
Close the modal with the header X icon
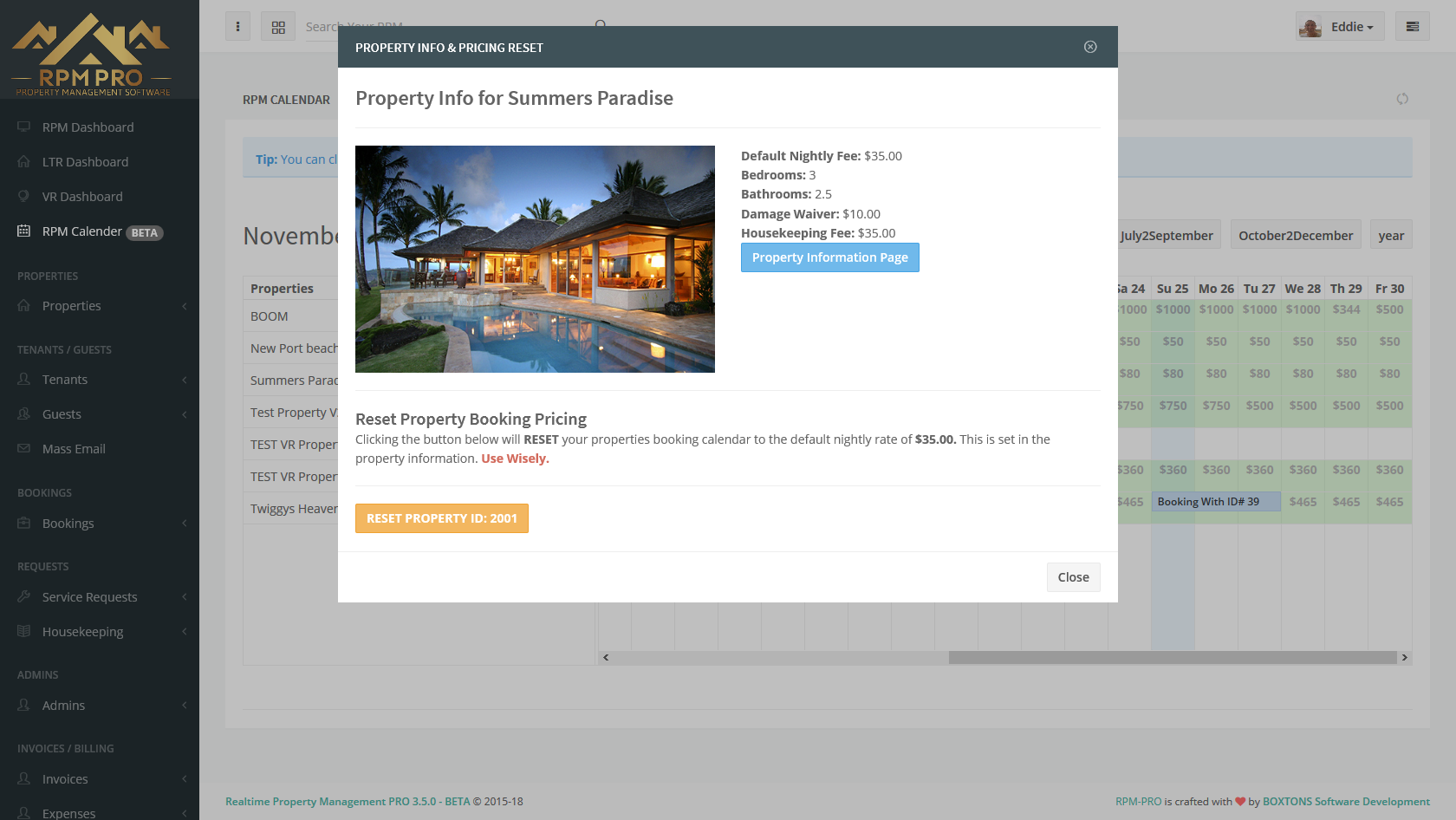pos(1090,47)
